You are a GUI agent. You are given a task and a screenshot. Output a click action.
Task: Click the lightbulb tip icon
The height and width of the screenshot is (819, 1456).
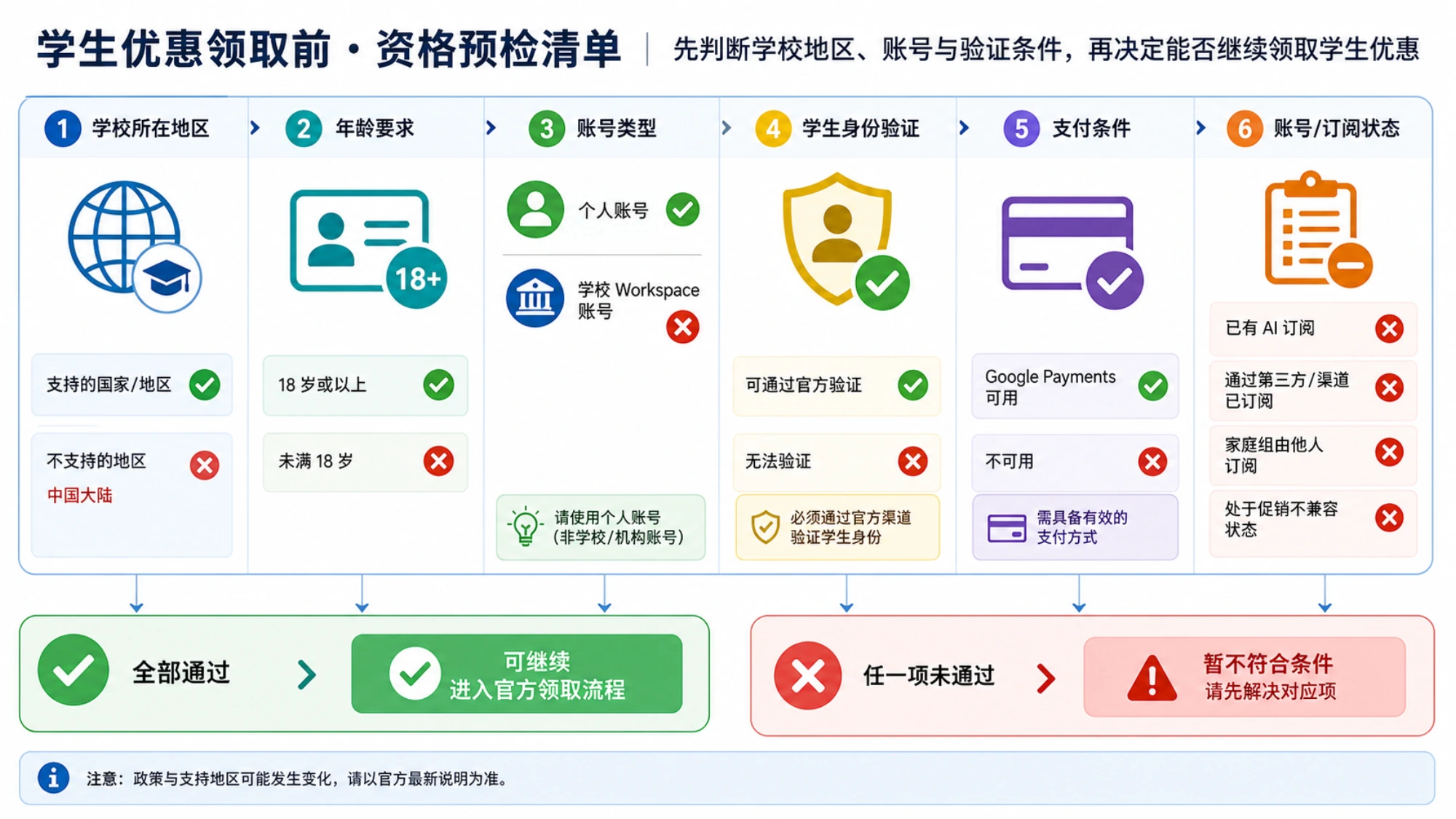click(526, 526)
